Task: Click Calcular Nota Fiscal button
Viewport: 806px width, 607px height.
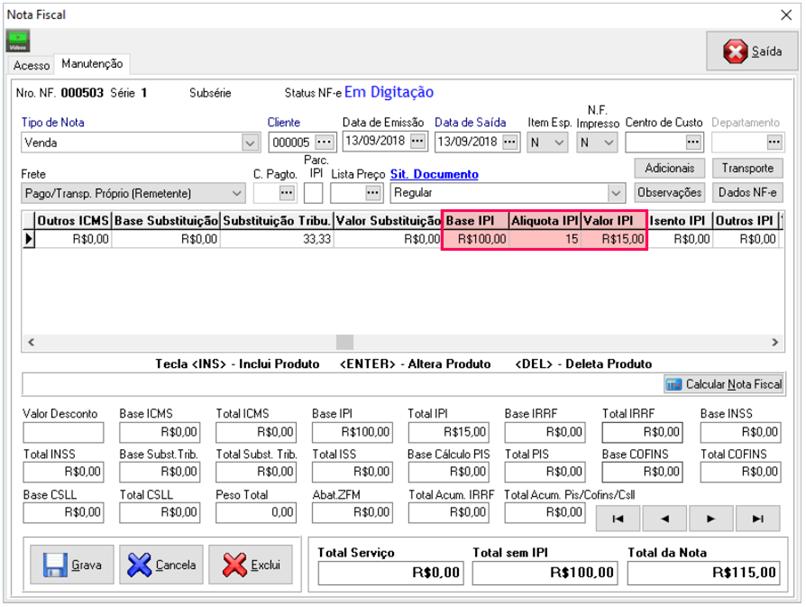Action: pos(724,384)
